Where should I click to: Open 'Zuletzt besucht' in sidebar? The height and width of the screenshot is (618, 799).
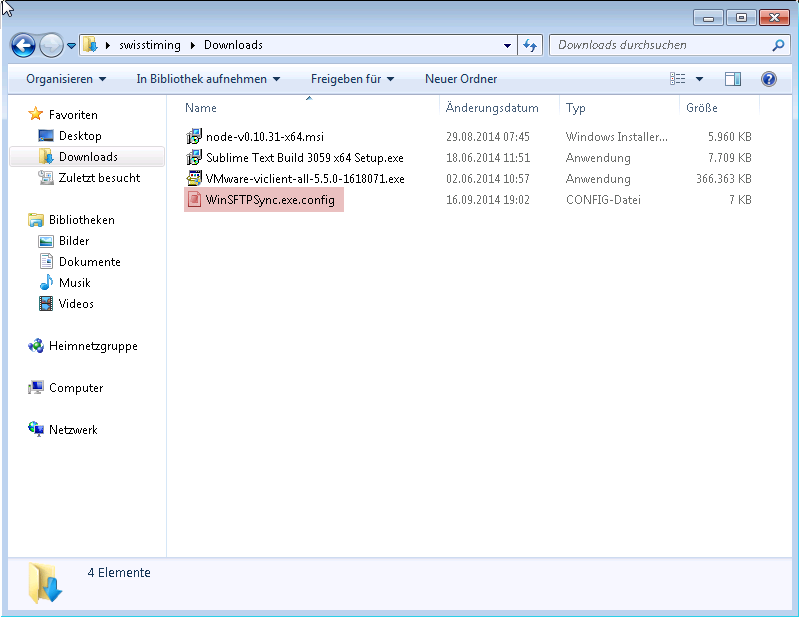tap(99, 177)
